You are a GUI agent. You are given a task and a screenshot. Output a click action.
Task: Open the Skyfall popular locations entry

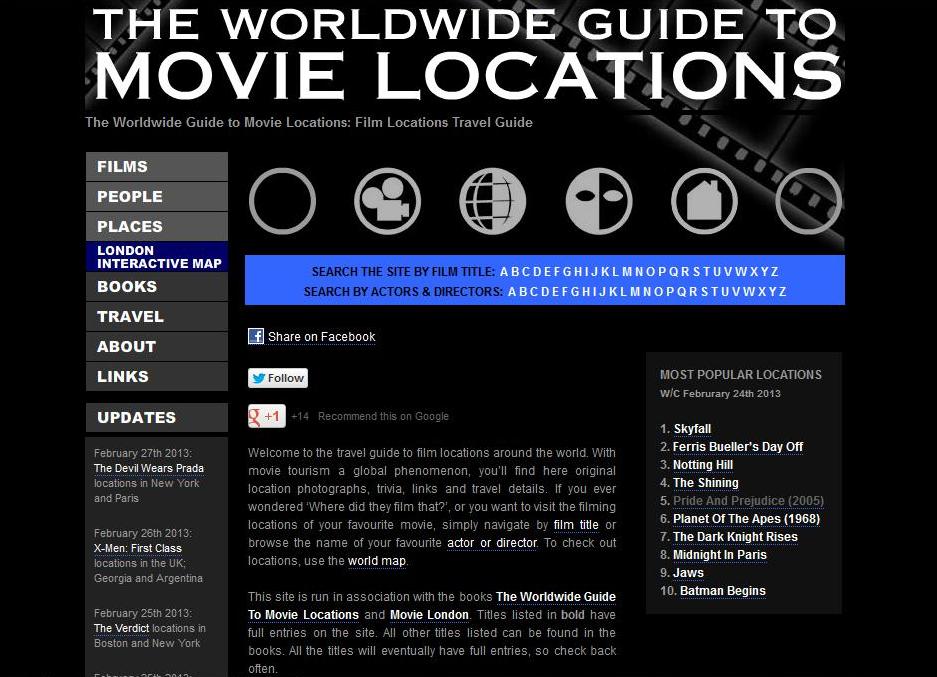691,428
